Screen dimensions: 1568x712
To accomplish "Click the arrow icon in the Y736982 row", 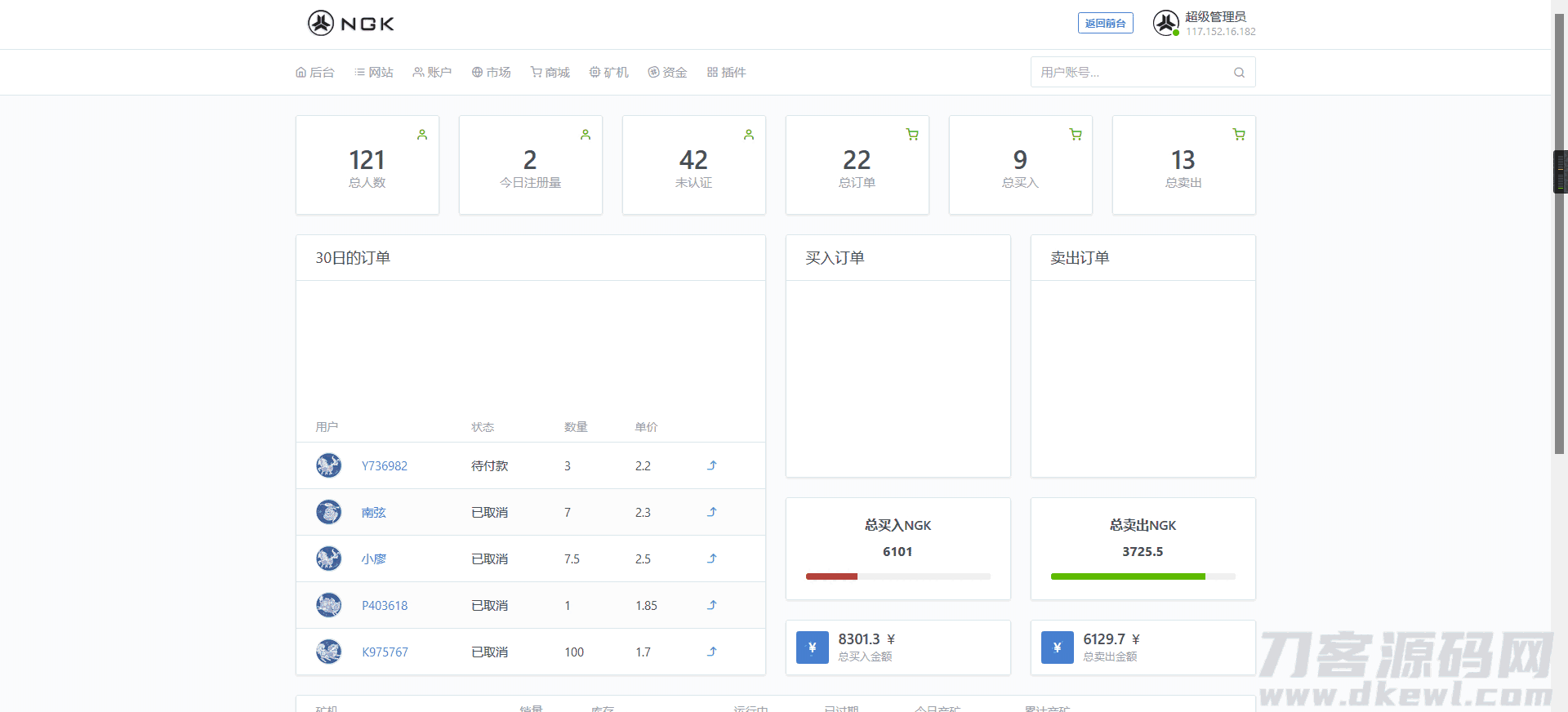I will [711, 465].
